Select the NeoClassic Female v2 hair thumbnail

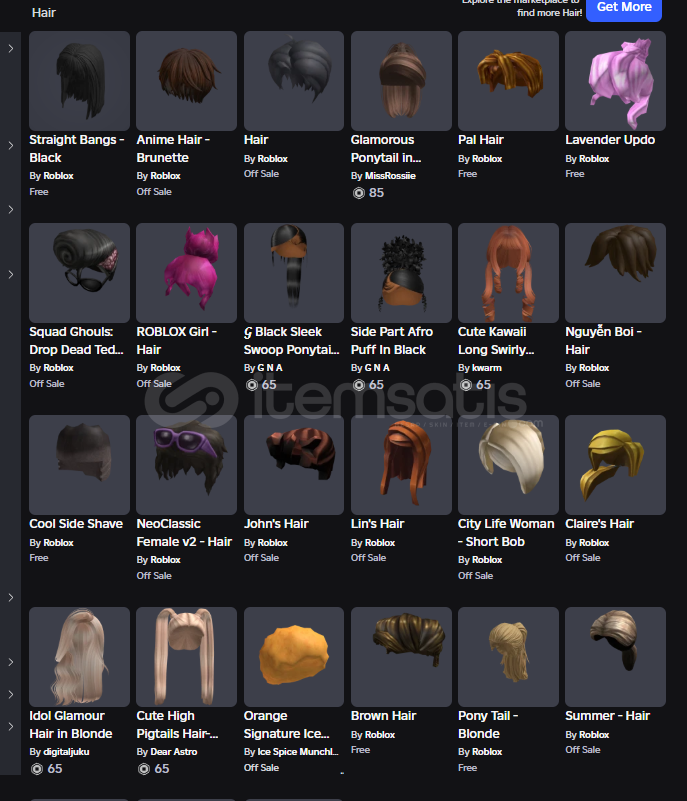click(186, 465)
